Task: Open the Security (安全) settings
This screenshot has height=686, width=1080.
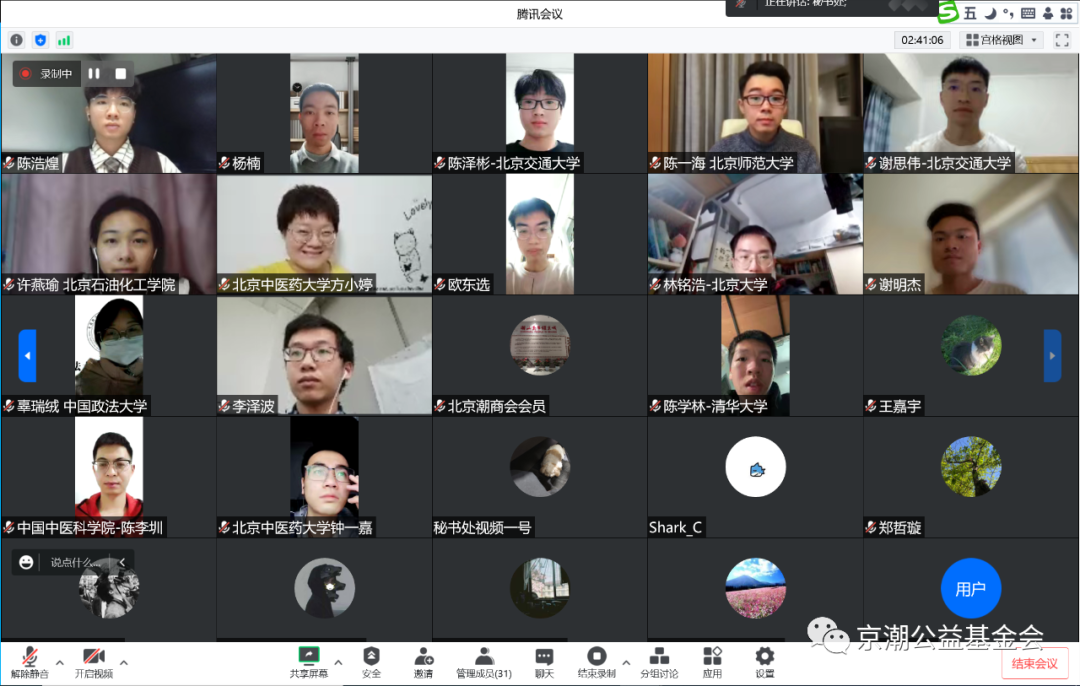Action: [x=371, y=662]
